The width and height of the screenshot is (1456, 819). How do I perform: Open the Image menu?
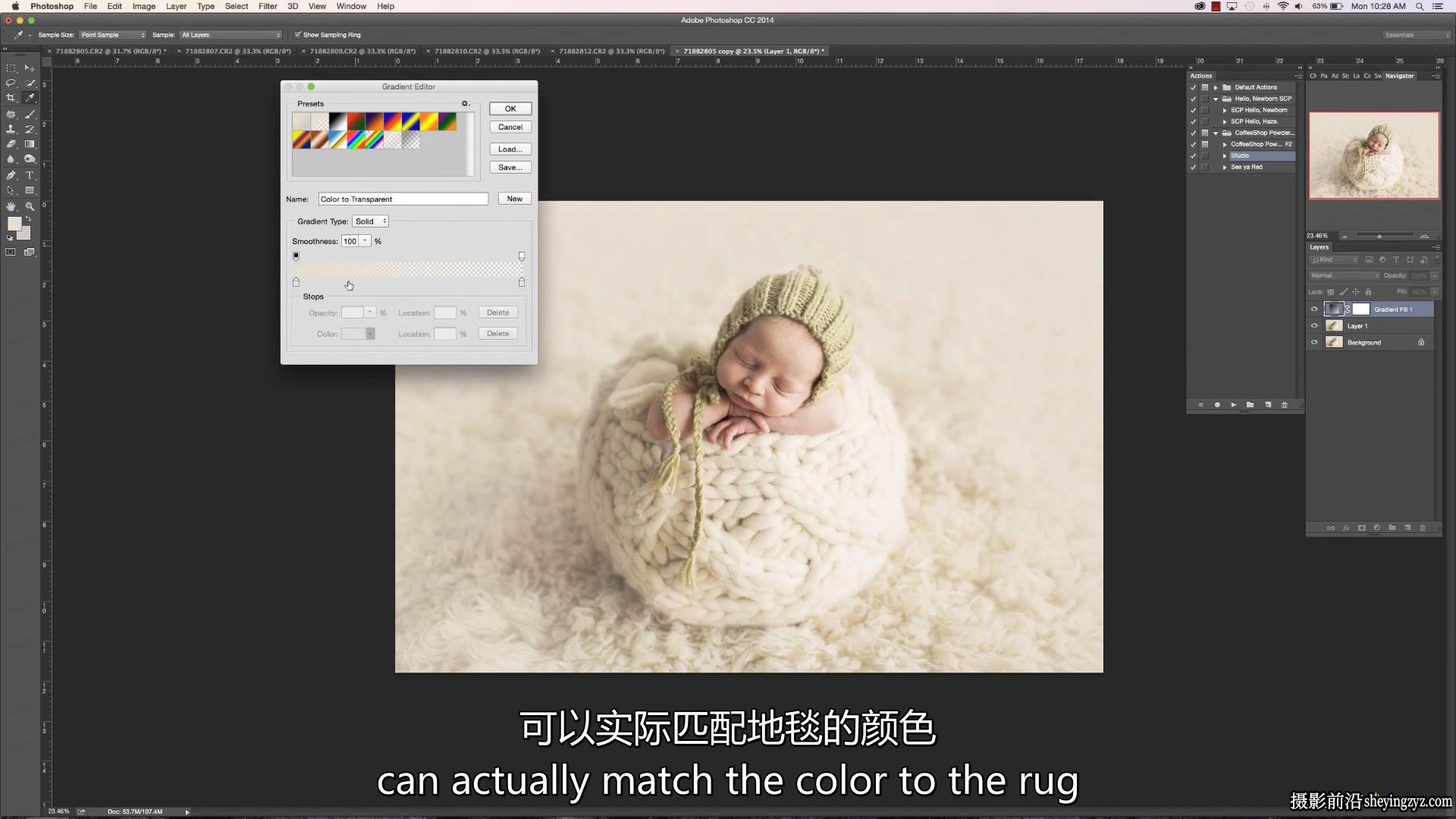(144, 6)
